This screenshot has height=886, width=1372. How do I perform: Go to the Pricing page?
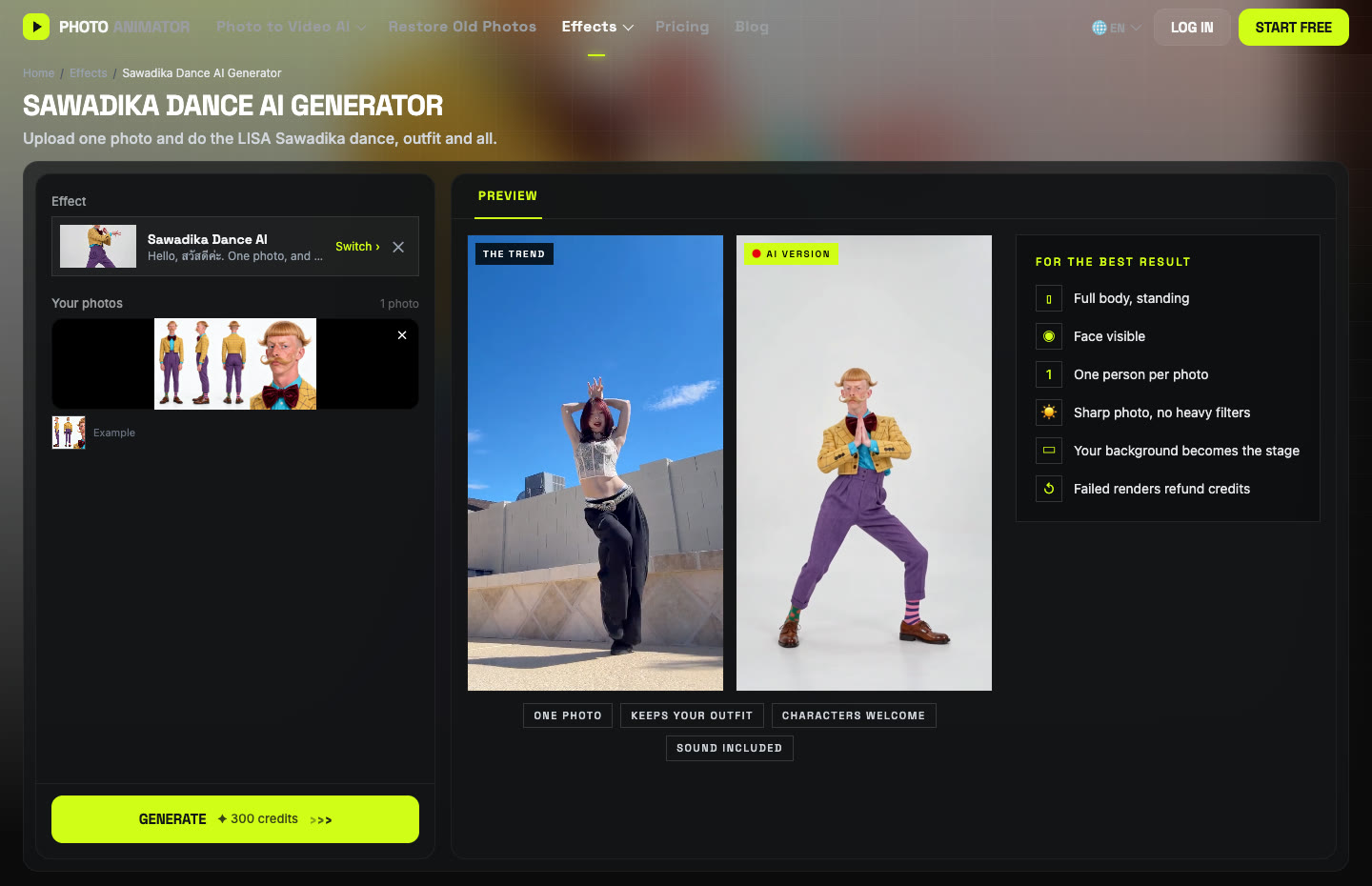pos(682,27)
